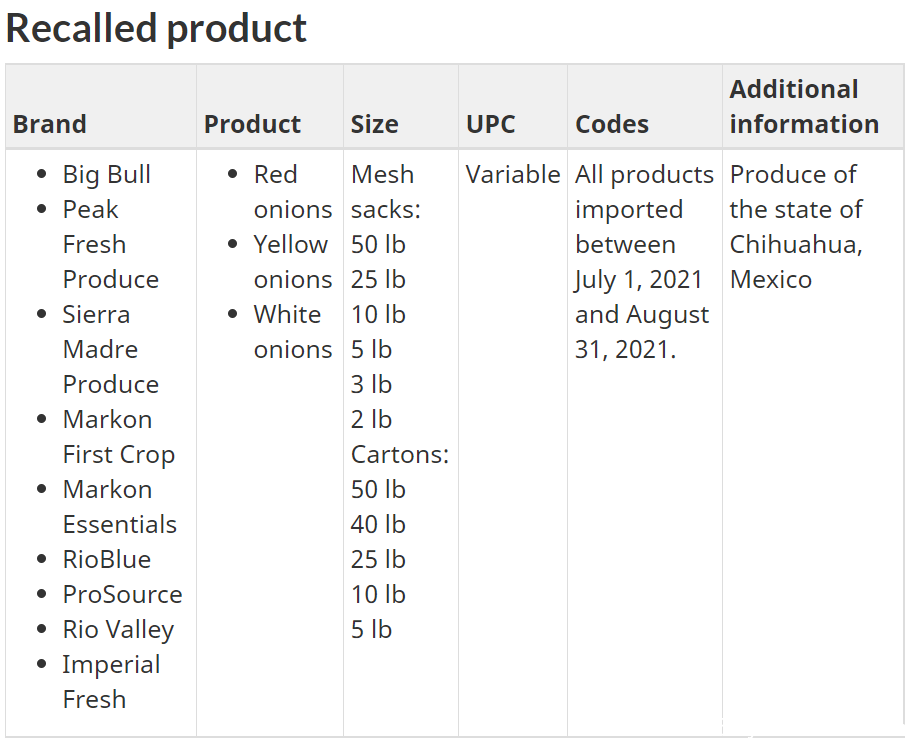Viewport: 910px width, 744px height.
Task: Select the Markon First Crop entry
Action: tap(119, 437)
